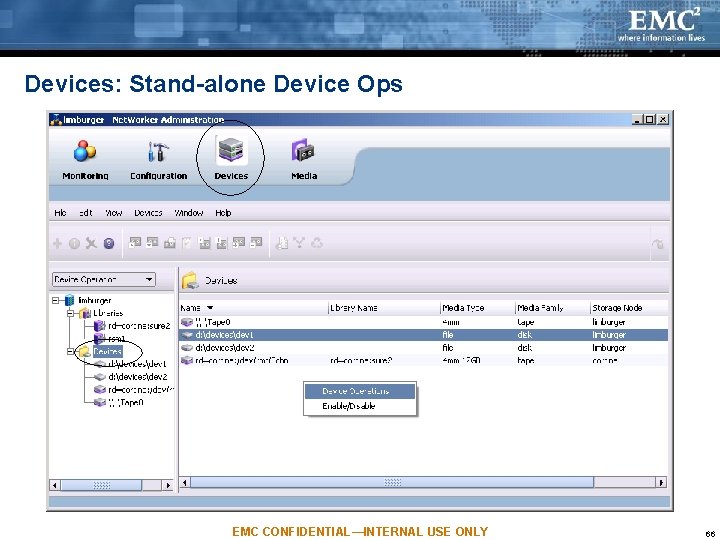Click the X delete toolbar icon
Viewport: 720px width, 540px height.
pos(91,243)
